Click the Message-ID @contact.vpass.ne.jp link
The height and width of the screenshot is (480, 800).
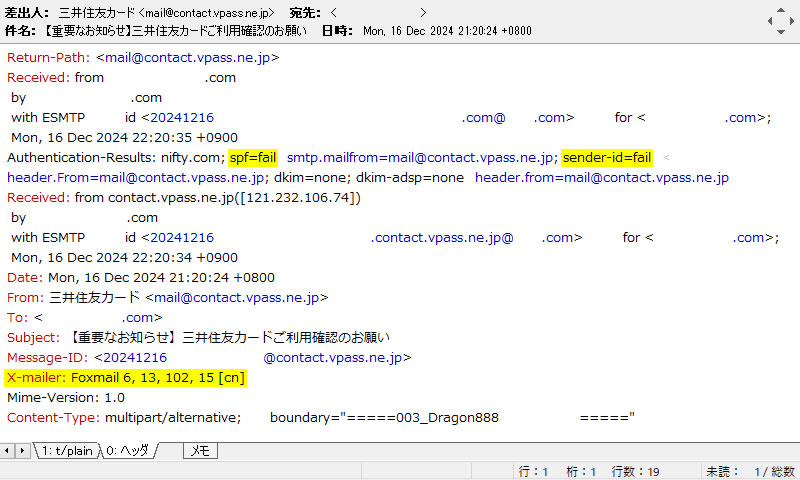click(x=333, y=358)
